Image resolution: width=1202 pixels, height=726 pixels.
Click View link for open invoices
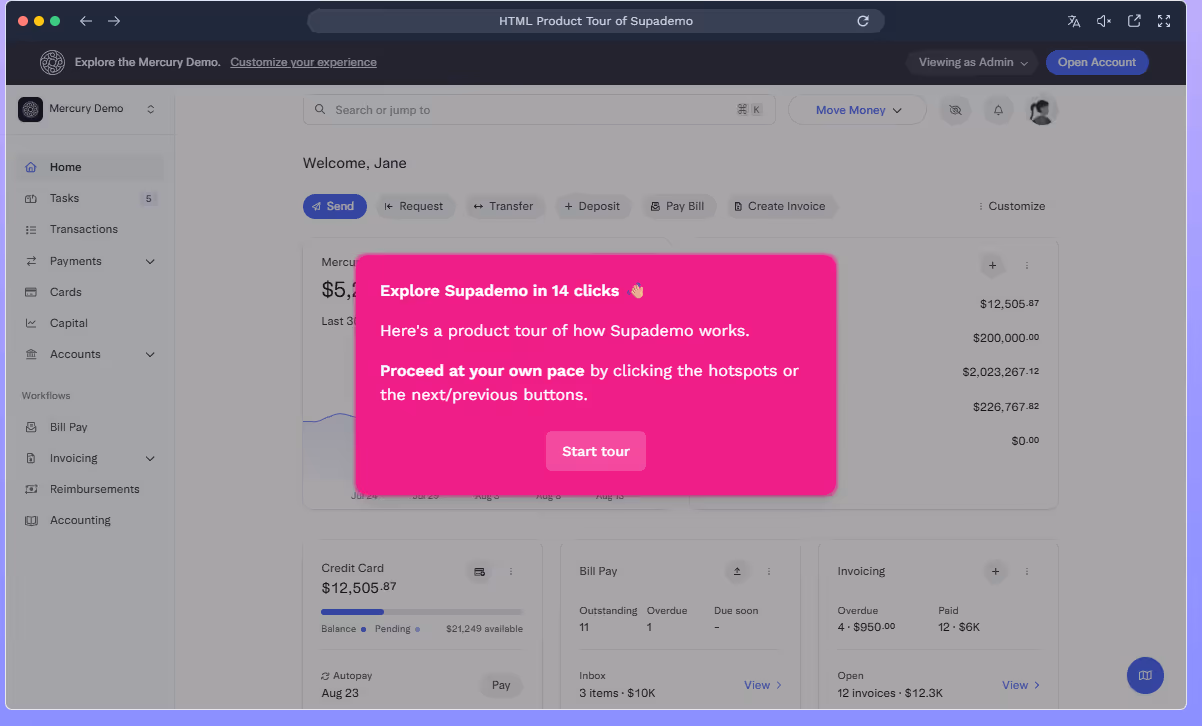[x=1021, y=685]
